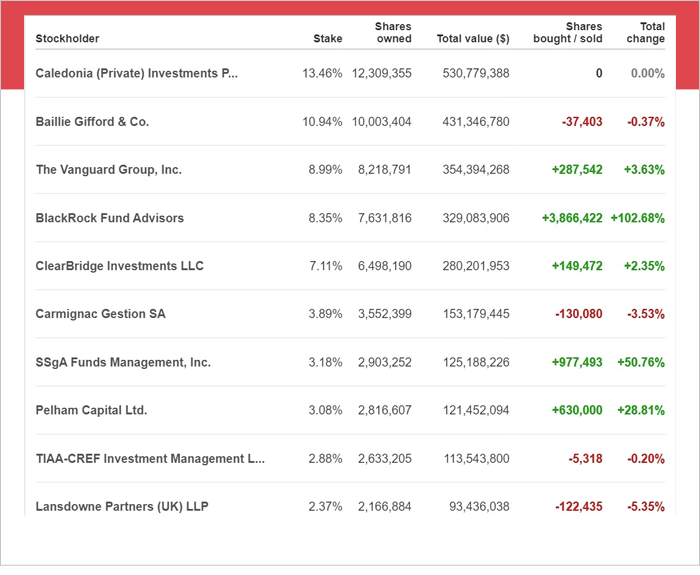
Task: Click shares sold value -37,403
Action: [582, 122]
